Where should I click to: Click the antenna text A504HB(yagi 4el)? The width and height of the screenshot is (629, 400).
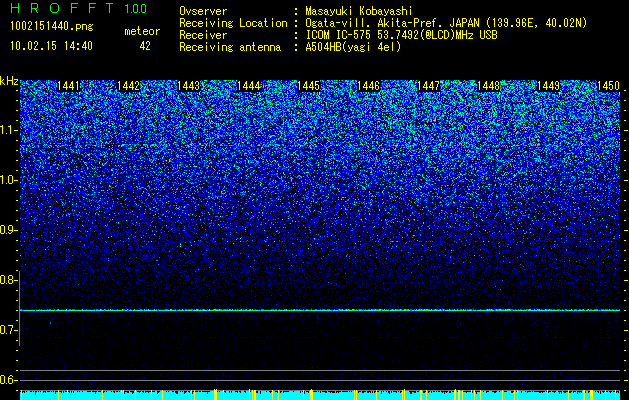(353, 47)
